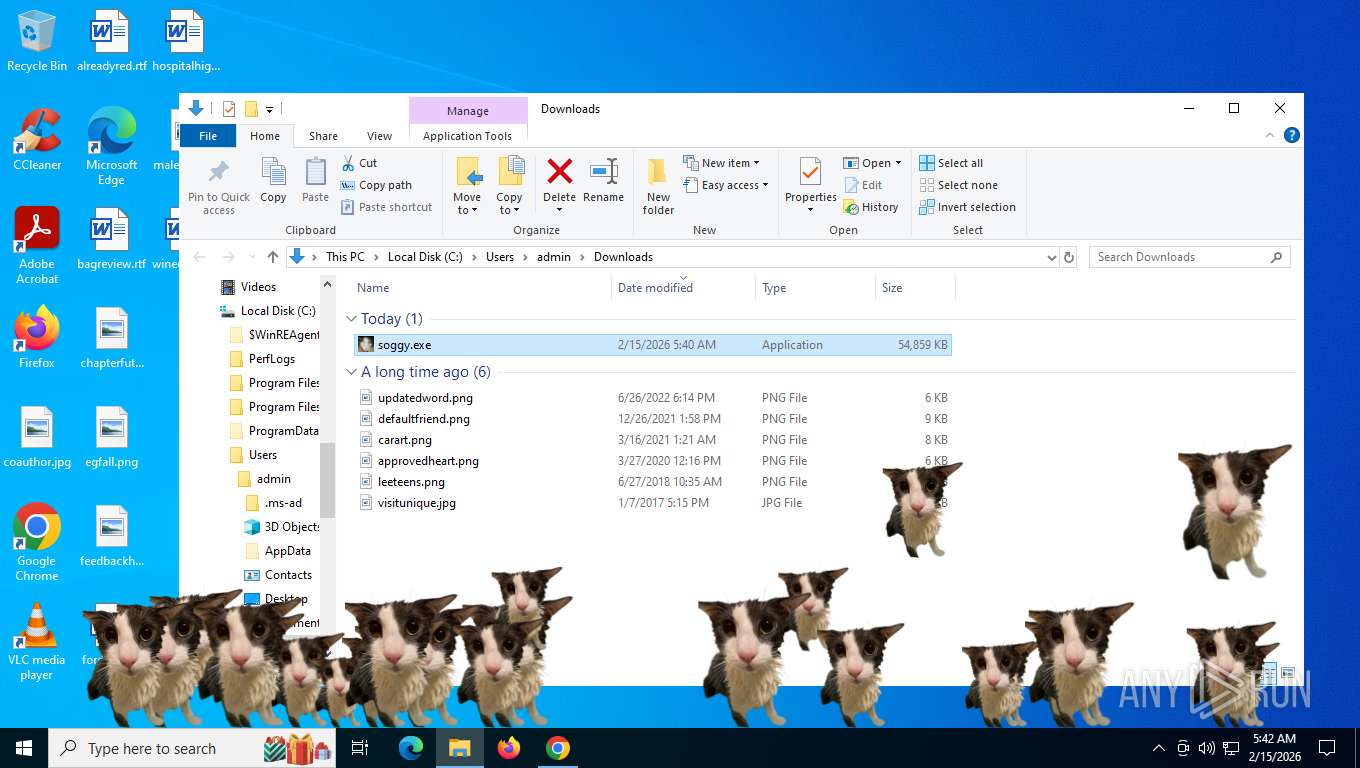Open the Application Tools tab

click(x=467, y=136)
